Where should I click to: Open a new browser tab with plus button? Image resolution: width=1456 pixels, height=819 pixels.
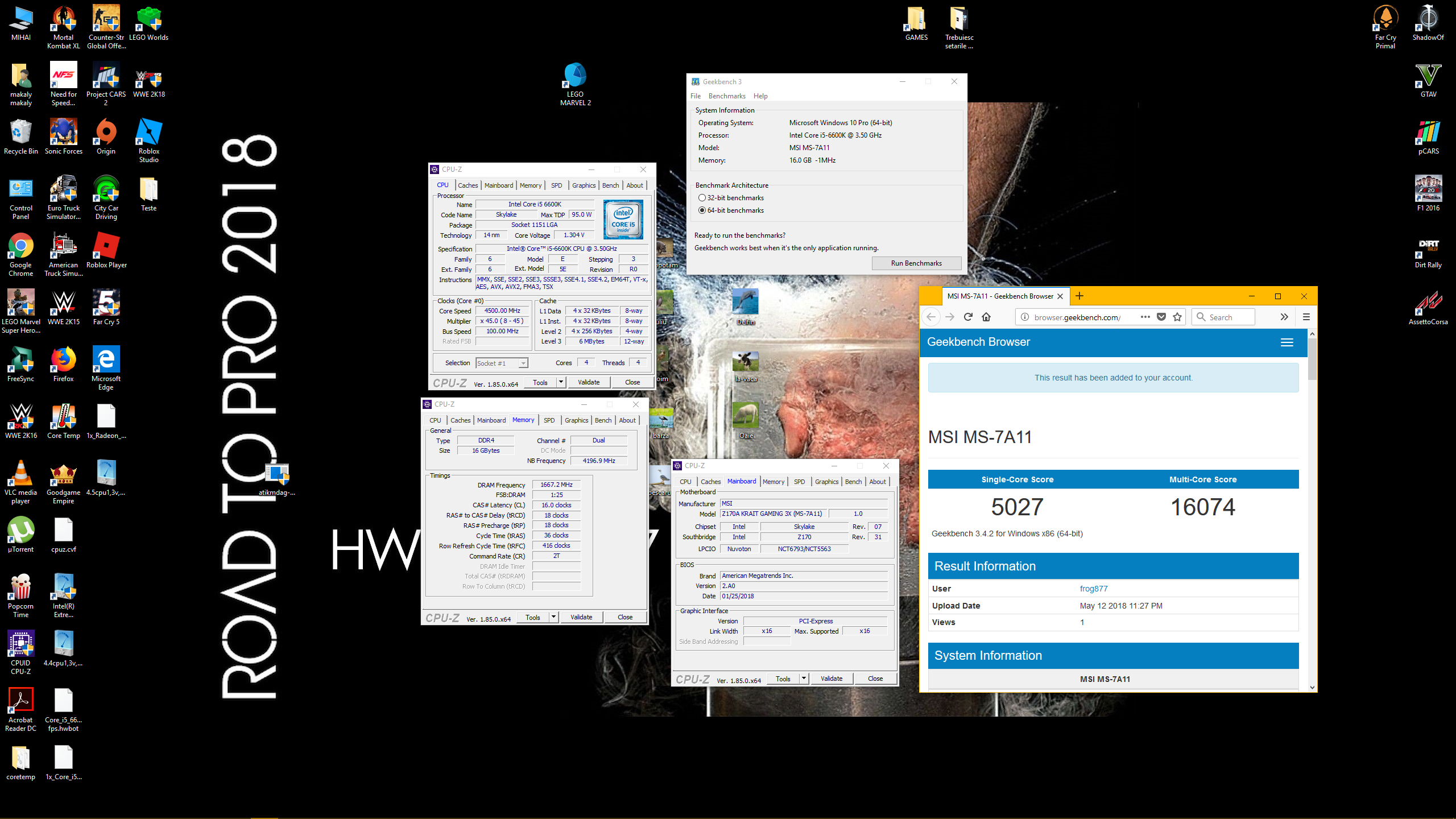[1079, 296]
